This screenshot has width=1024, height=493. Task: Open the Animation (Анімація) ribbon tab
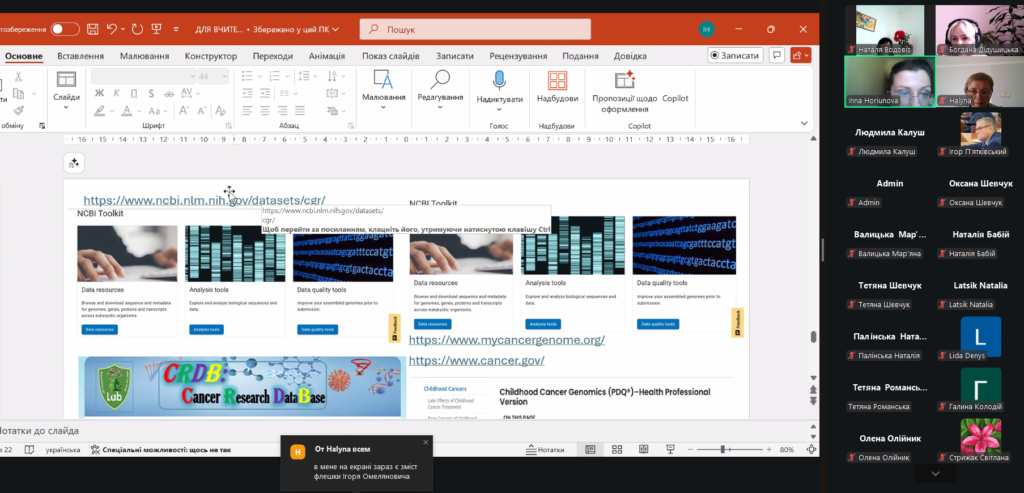pyautogui.click(x=327, y=56)
